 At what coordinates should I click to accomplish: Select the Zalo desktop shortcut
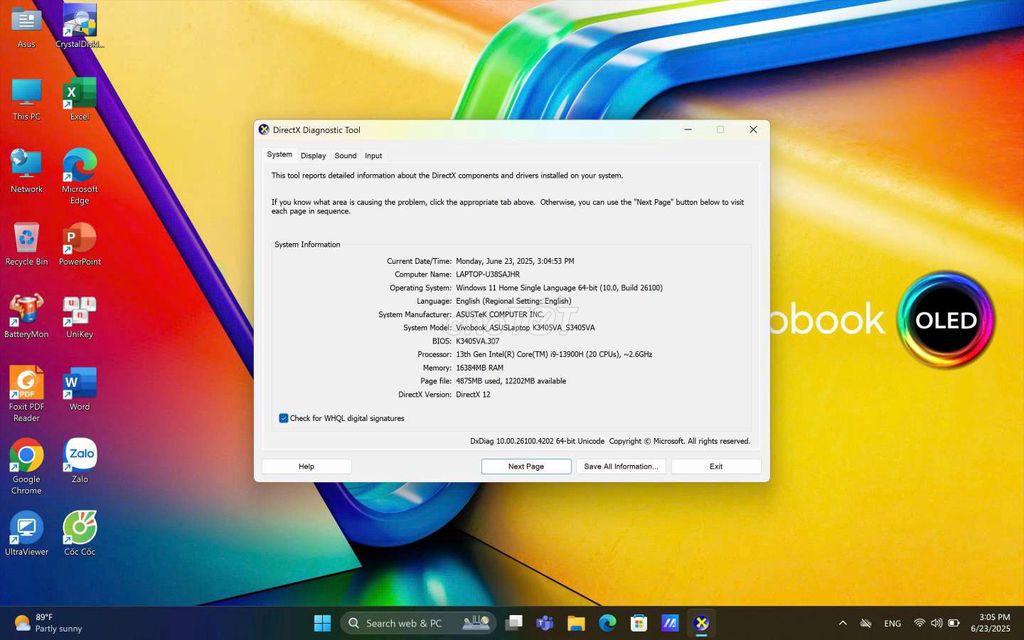(80, 461)
